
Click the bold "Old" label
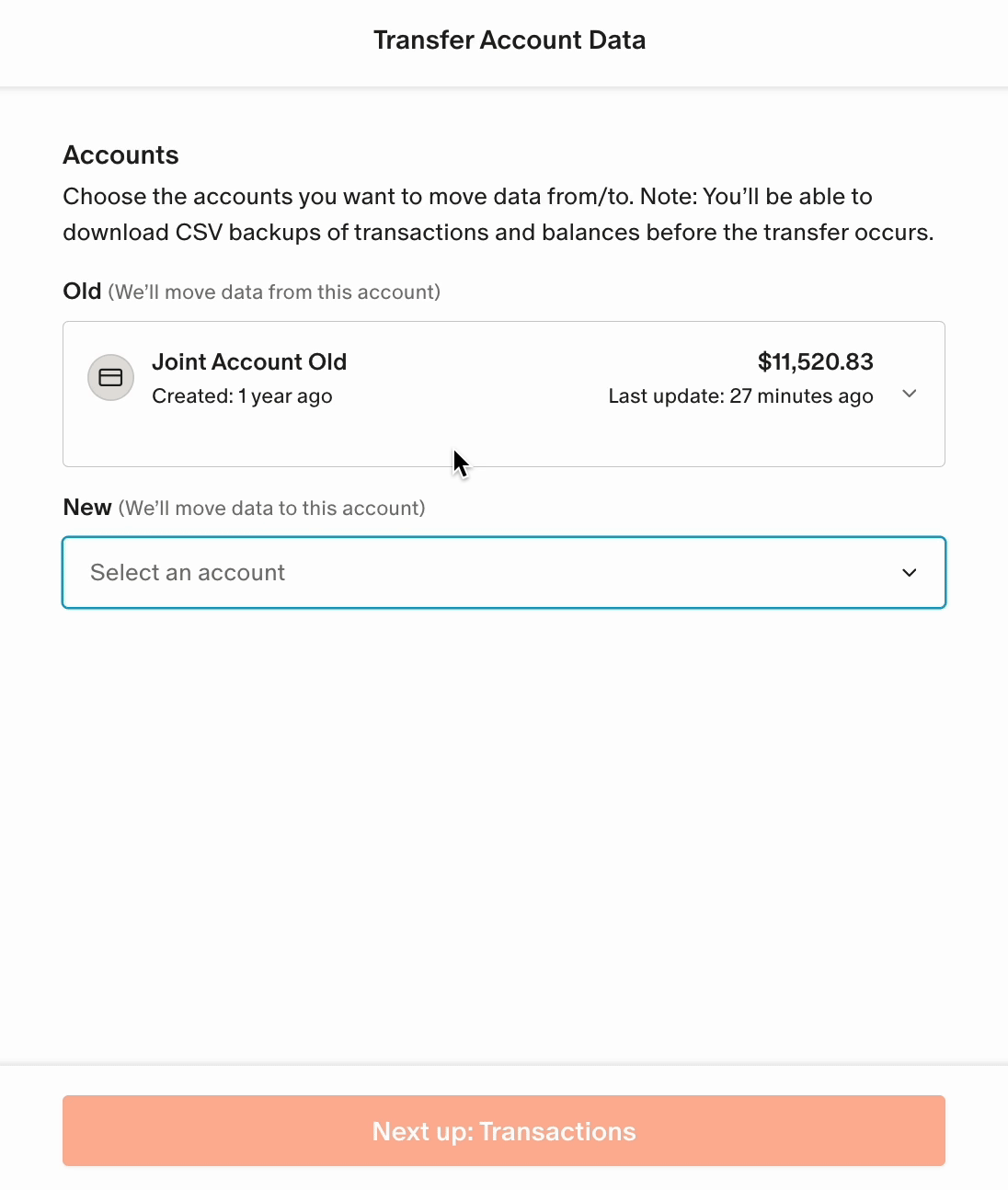[82, 292]
